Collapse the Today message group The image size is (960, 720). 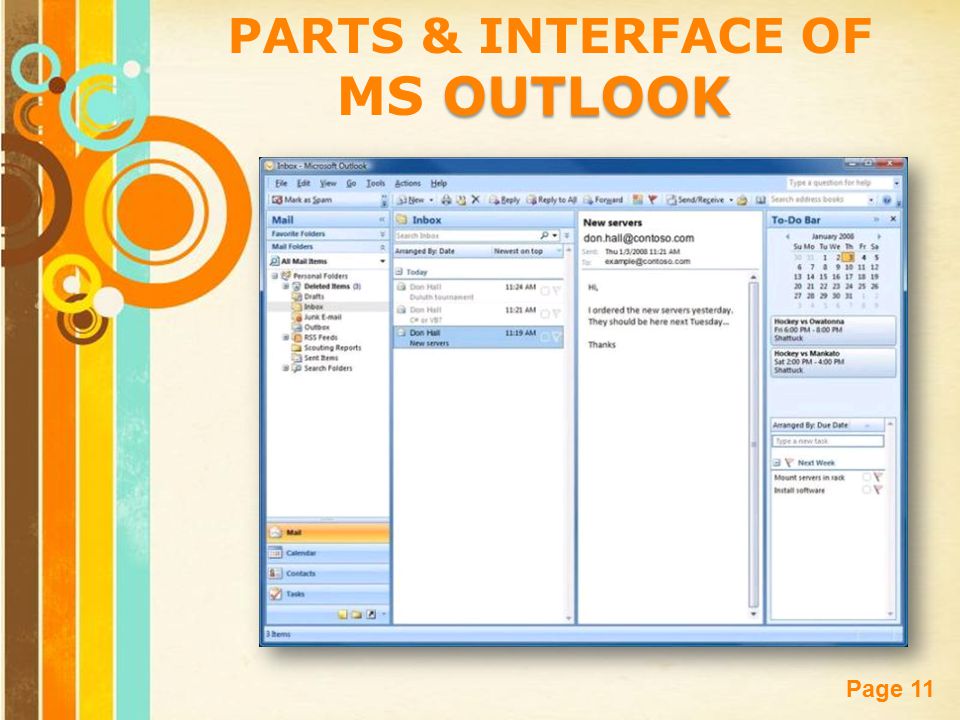point(399,272)
